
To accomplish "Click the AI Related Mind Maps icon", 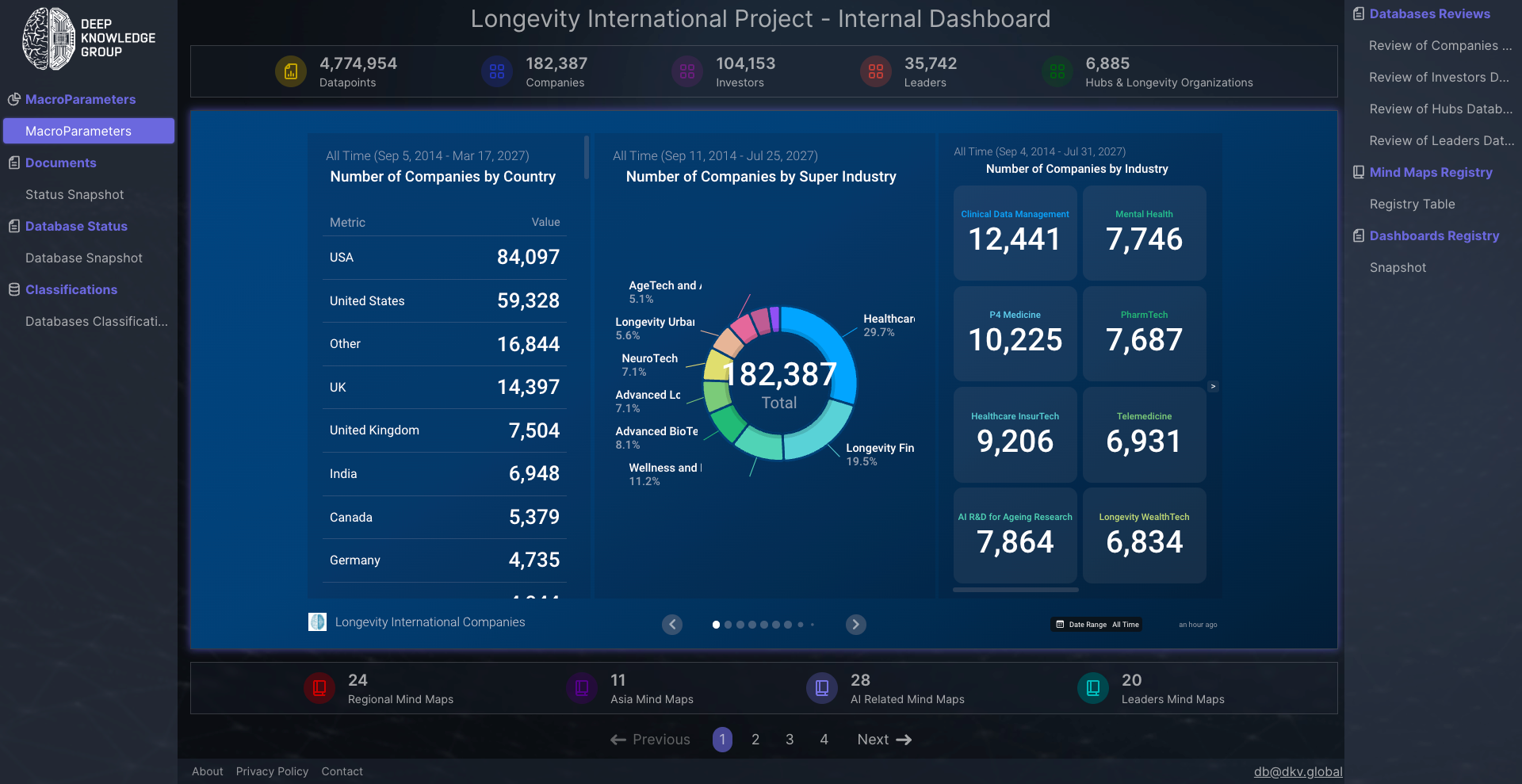I will (822, 688).
